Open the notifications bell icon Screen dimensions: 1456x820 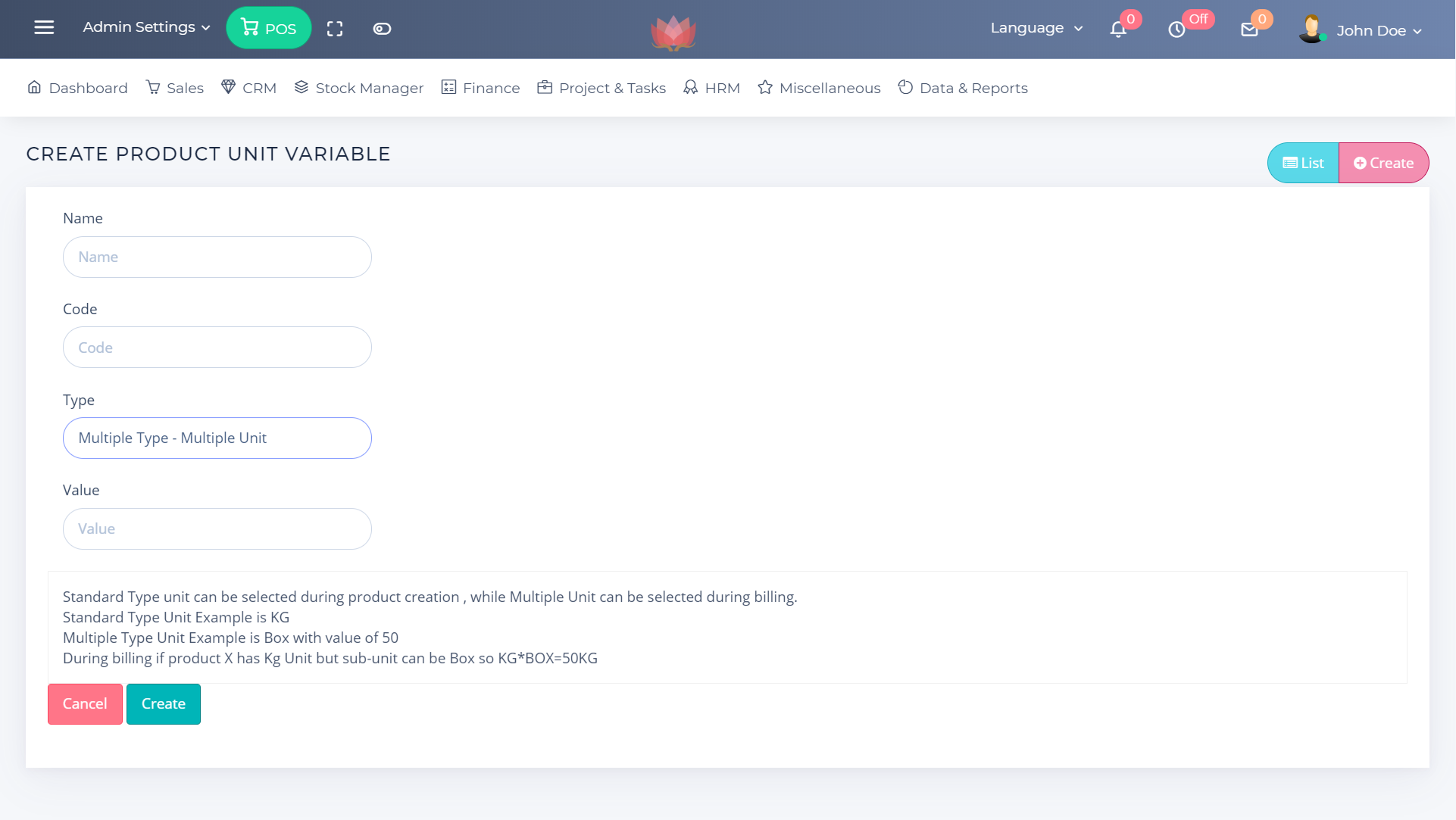tap(1117, 30)
